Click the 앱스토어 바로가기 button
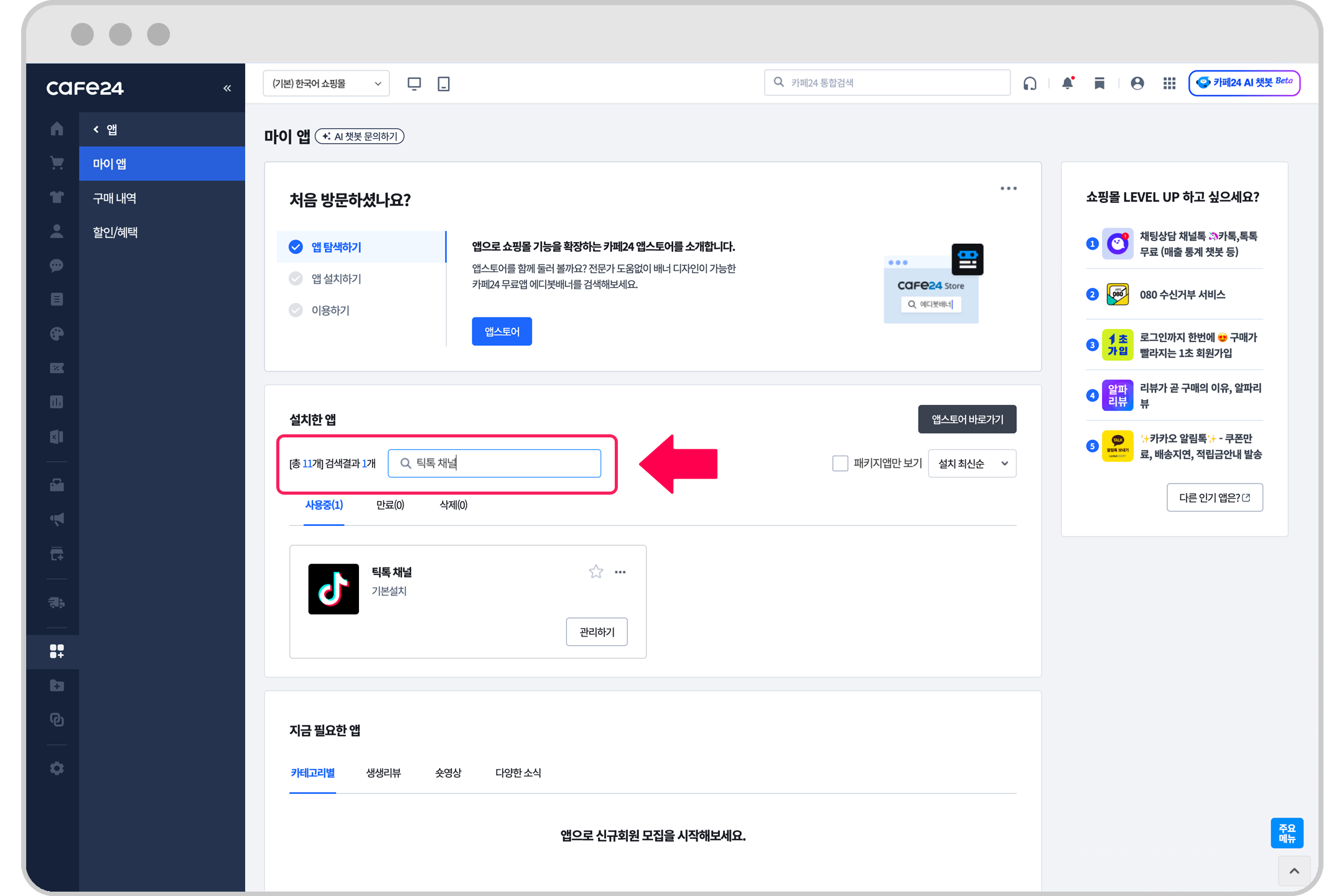The height and width of the screenshot is (896, 1344). pyautogui.click(x=967, y=419)
